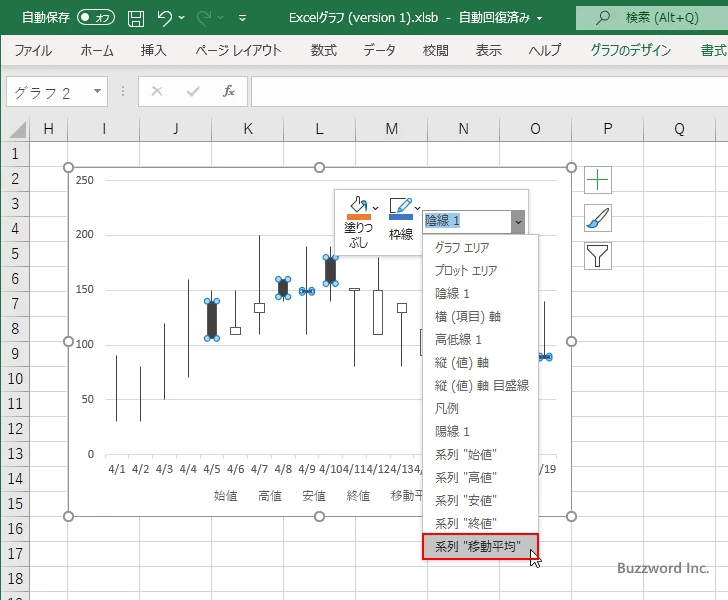The height and width of the screenshot is (600, 728).
Task: Open the file name status dropdown arrow
Action: click(x=540, y=19)
